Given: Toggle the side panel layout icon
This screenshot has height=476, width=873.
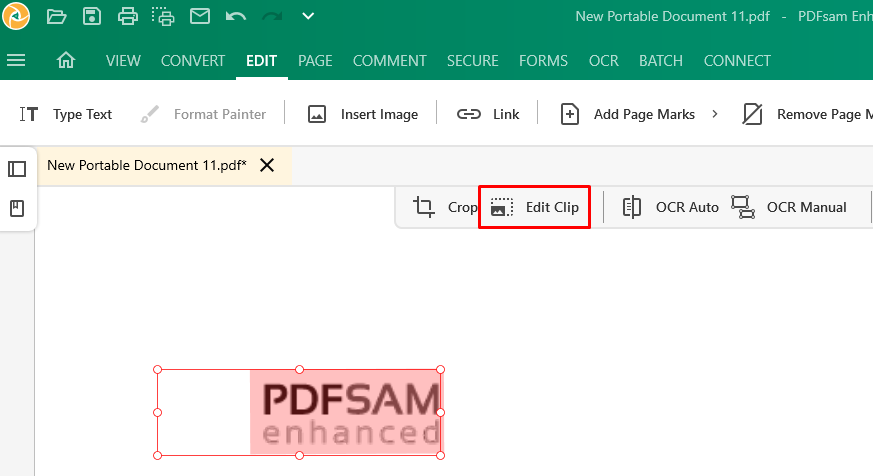Looking at the screenshot, I should coord(17,169).
